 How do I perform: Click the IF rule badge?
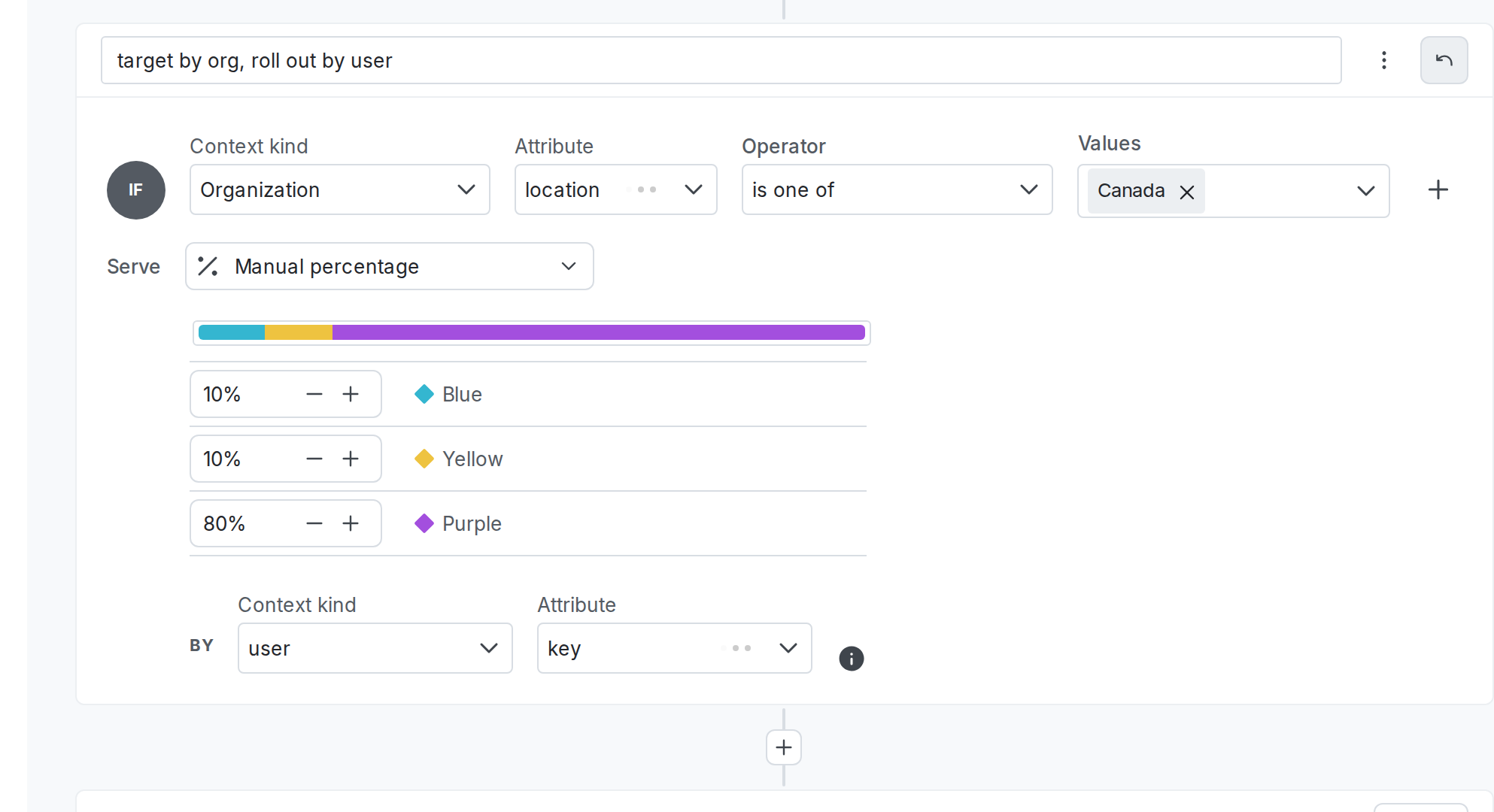[x=135, y=190]
